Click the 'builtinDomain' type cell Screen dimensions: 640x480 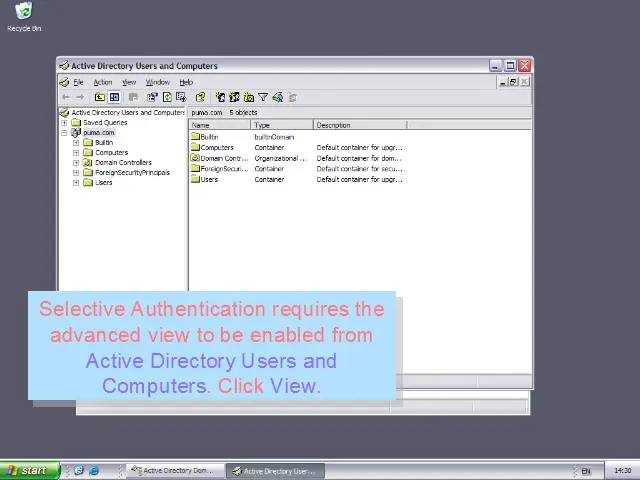coord(274,137)
